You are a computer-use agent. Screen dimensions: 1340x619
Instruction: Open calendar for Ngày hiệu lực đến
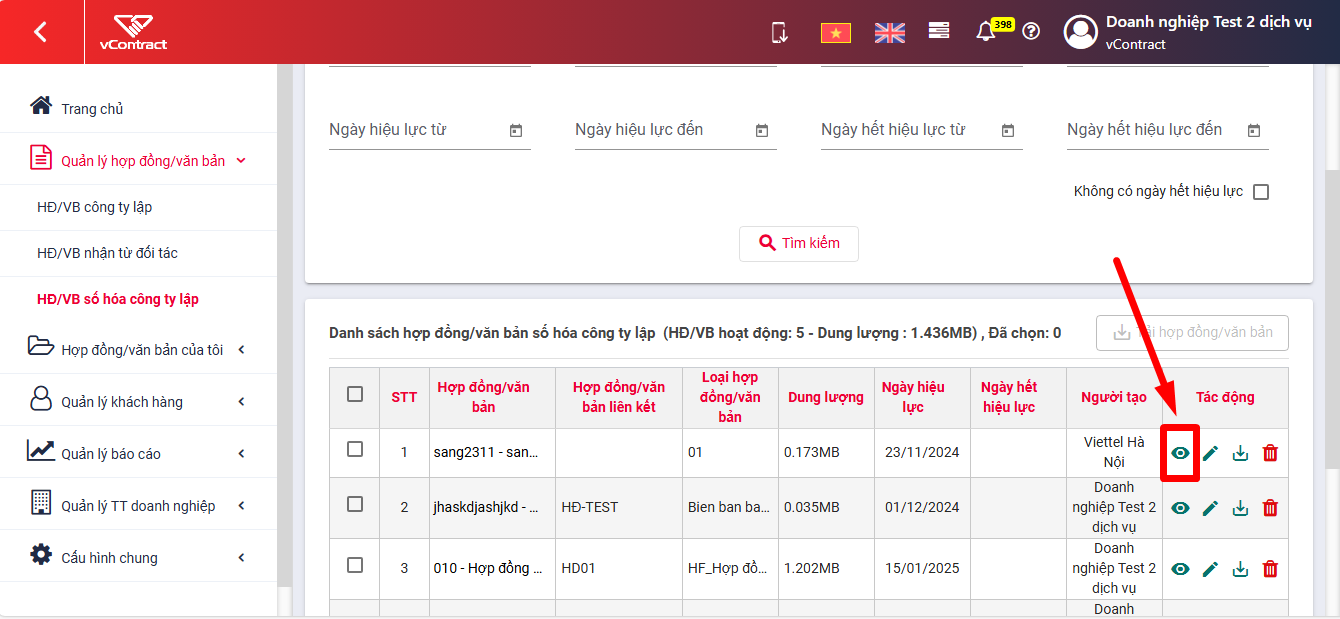point(762,130)
